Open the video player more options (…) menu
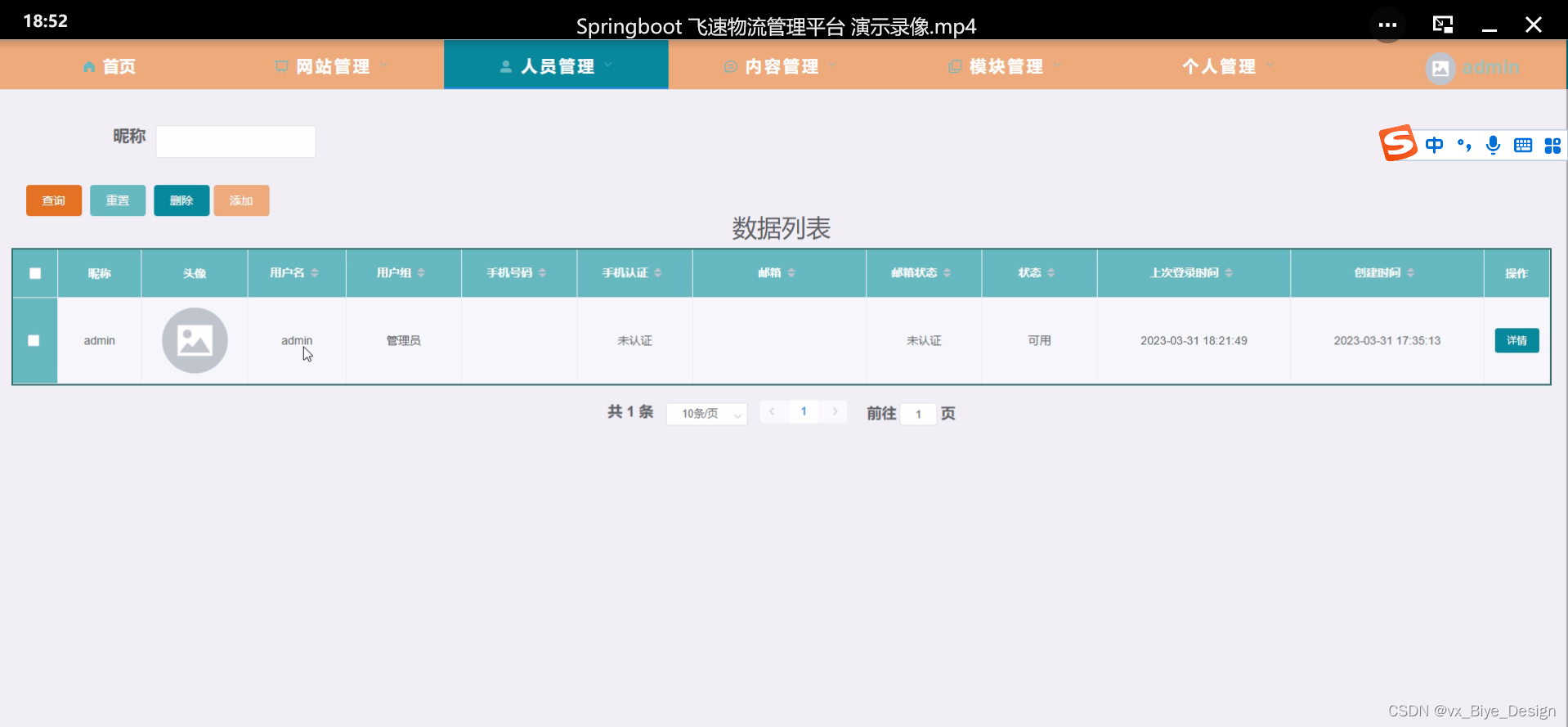1568x727 pixels. [1387, 25]
